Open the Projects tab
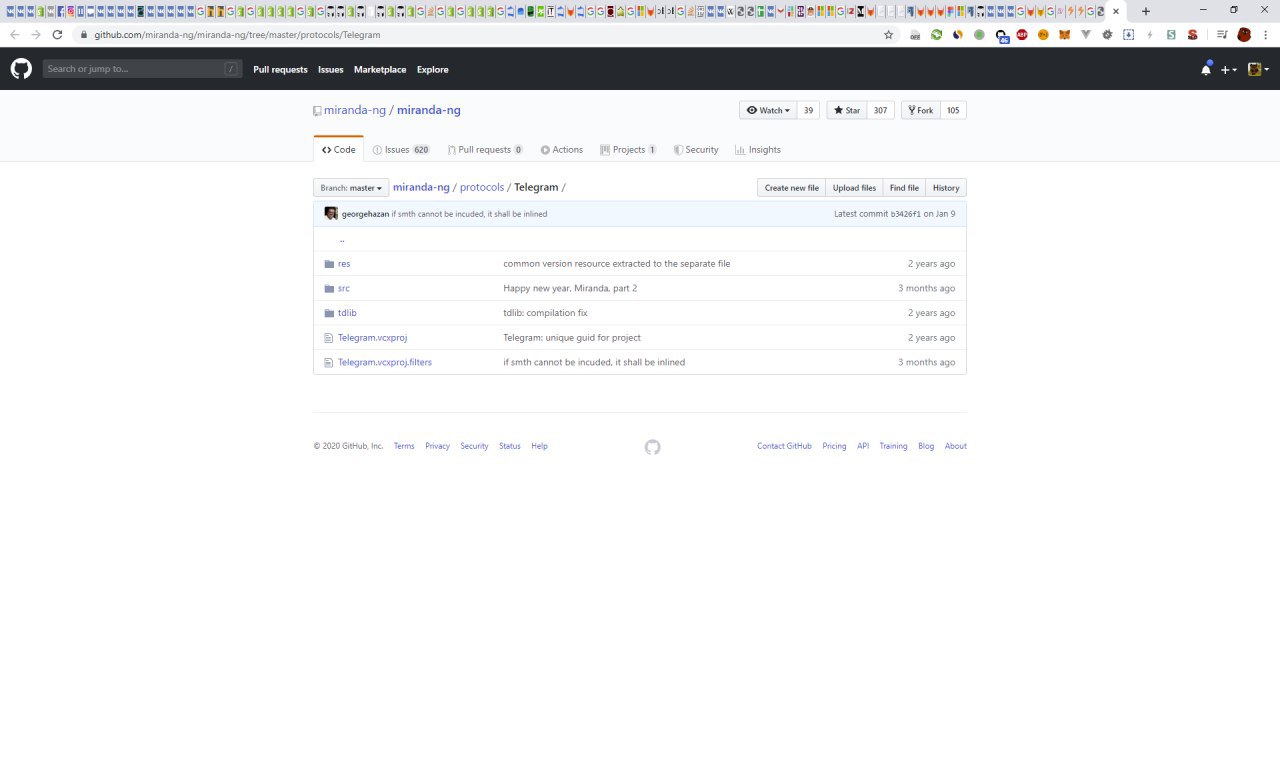 pyautogui.click(x=628, y=150)
